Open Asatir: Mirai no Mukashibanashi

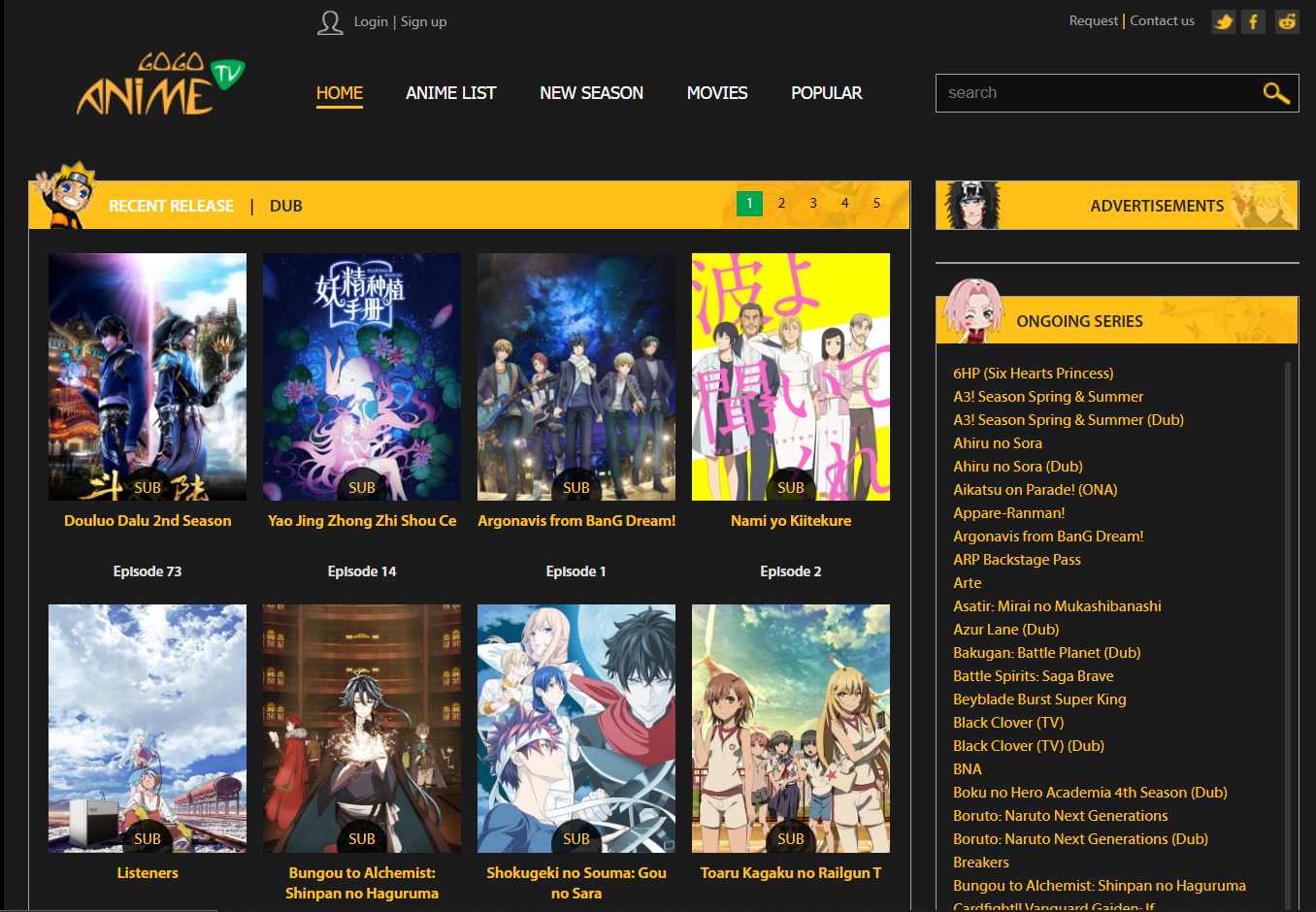coord(1057,606)
